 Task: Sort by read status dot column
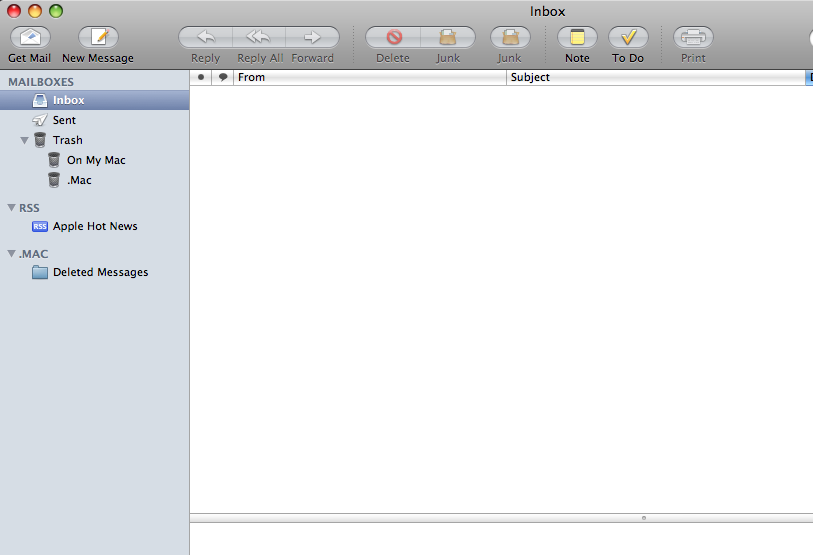coord(201,77)
